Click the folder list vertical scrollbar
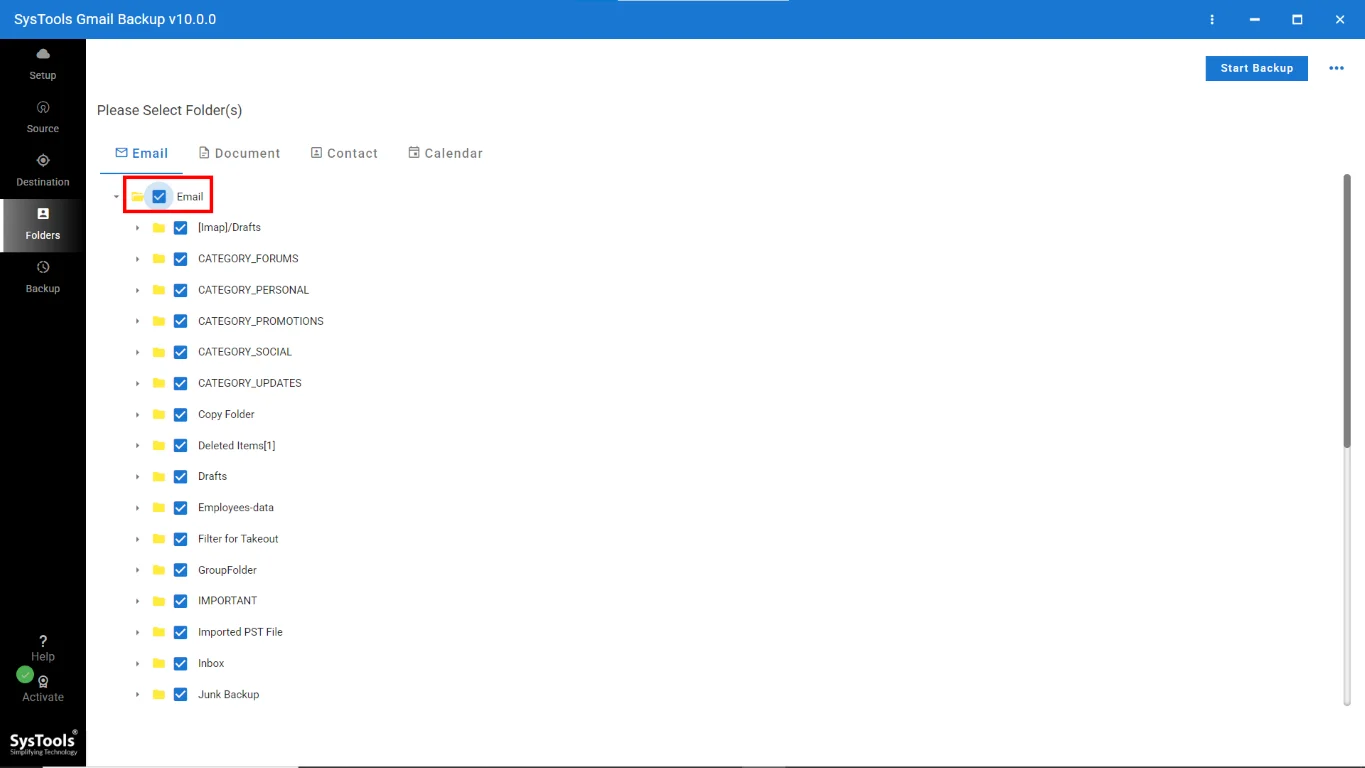 [1347, 310]
